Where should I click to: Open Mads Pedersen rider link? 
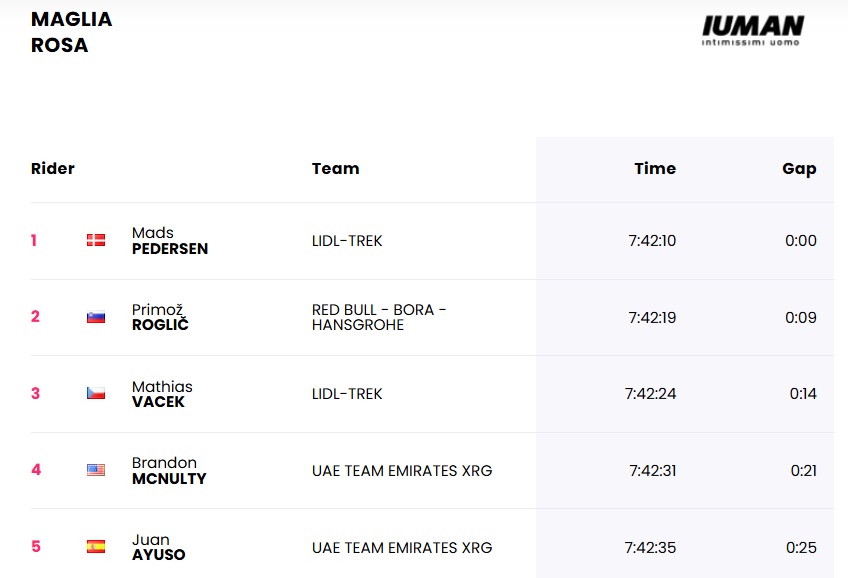click(x=169, y=241)
